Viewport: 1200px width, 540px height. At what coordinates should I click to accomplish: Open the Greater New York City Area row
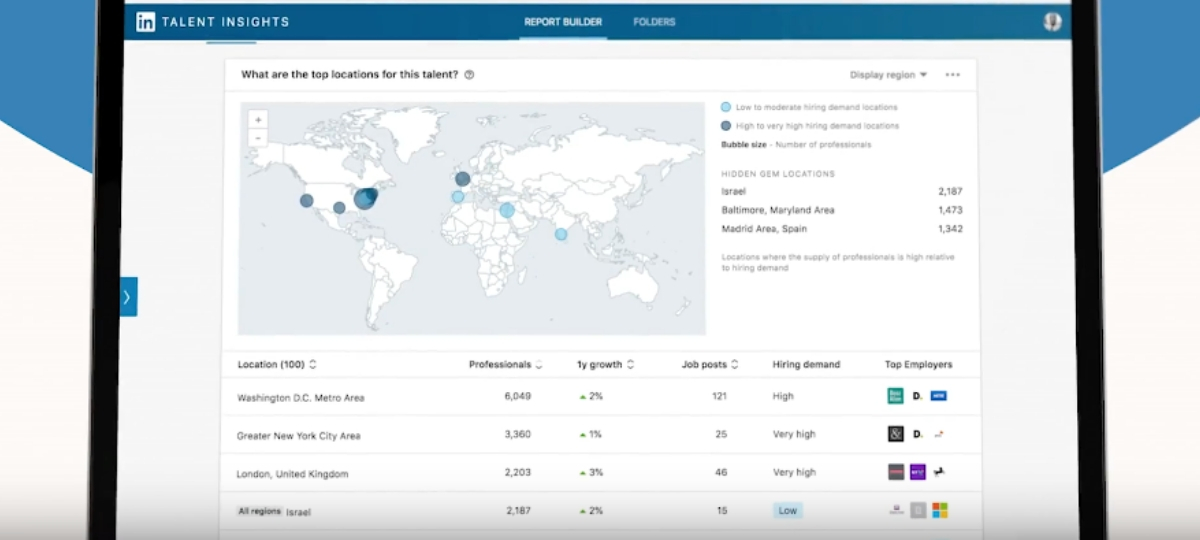298,436
